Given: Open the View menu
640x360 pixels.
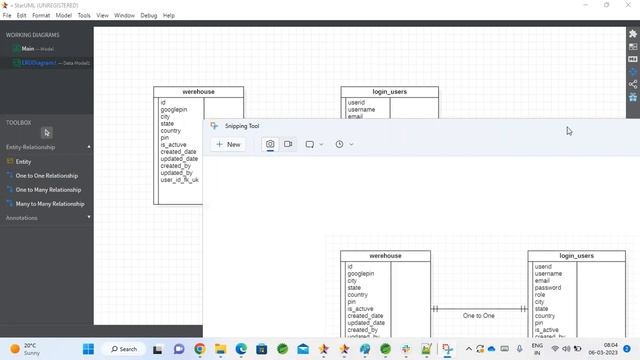Looking at the screenshot, I should [x=102, y=16].
